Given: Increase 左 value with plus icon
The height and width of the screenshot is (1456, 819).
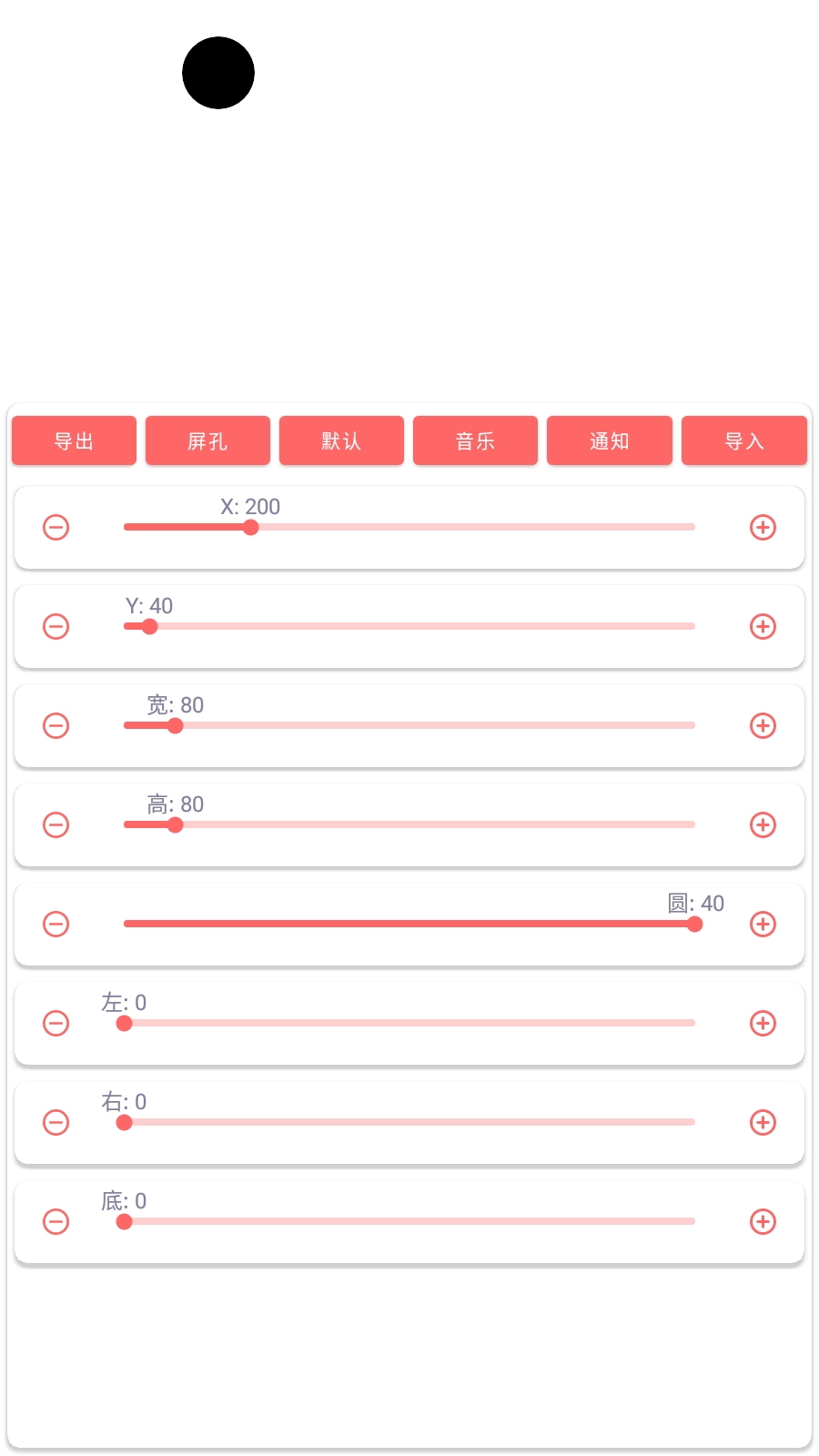Looking at the screenshot, I should tap(763, 1024).
